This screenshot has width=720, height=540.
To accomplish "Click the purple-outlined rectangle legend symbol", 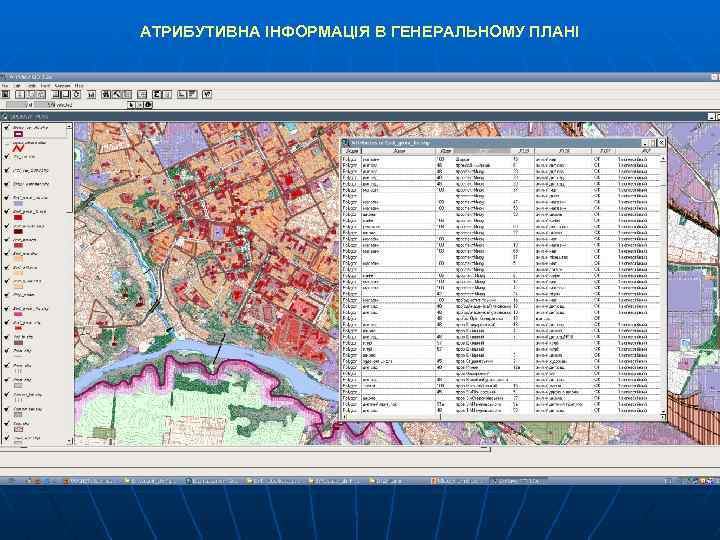I will click(x=18, y=134).
